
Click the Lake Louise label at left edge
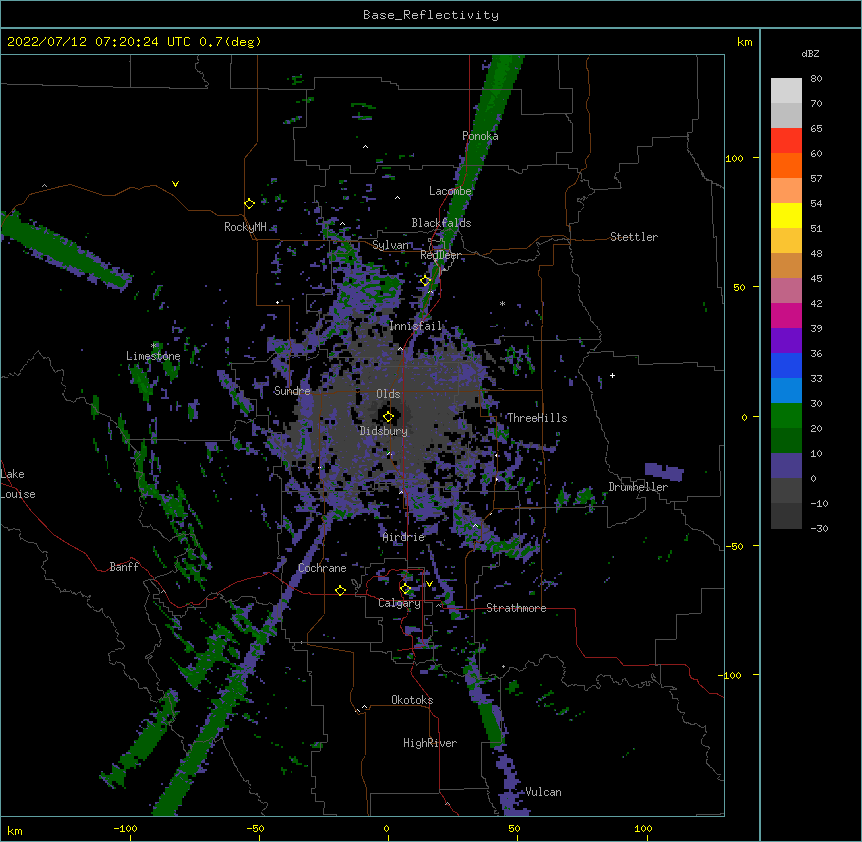click(18, 484)
